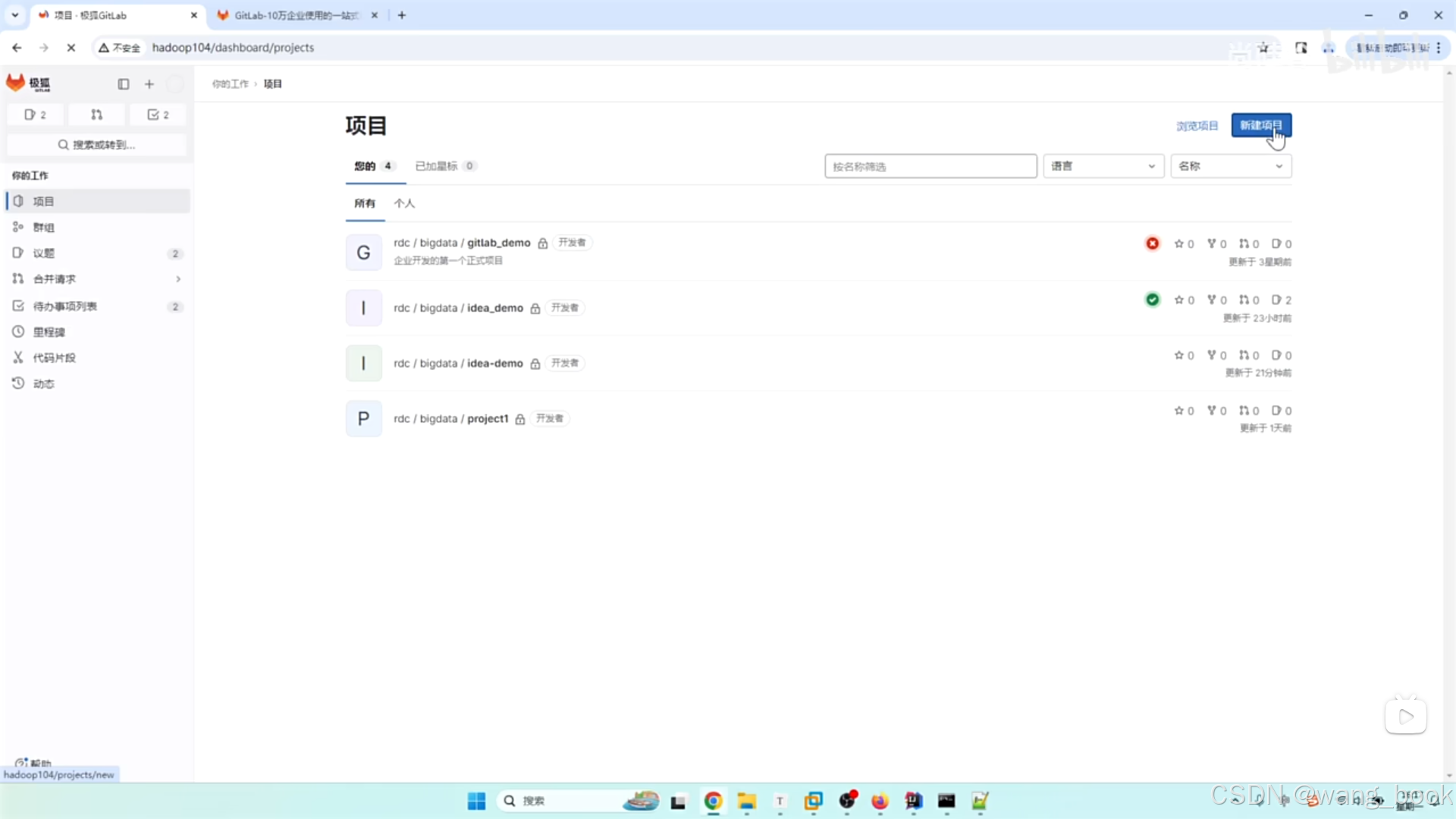The image size is (1456, 819).
Task: Open the merge requests counter icon
Action: tap(96, 115)
